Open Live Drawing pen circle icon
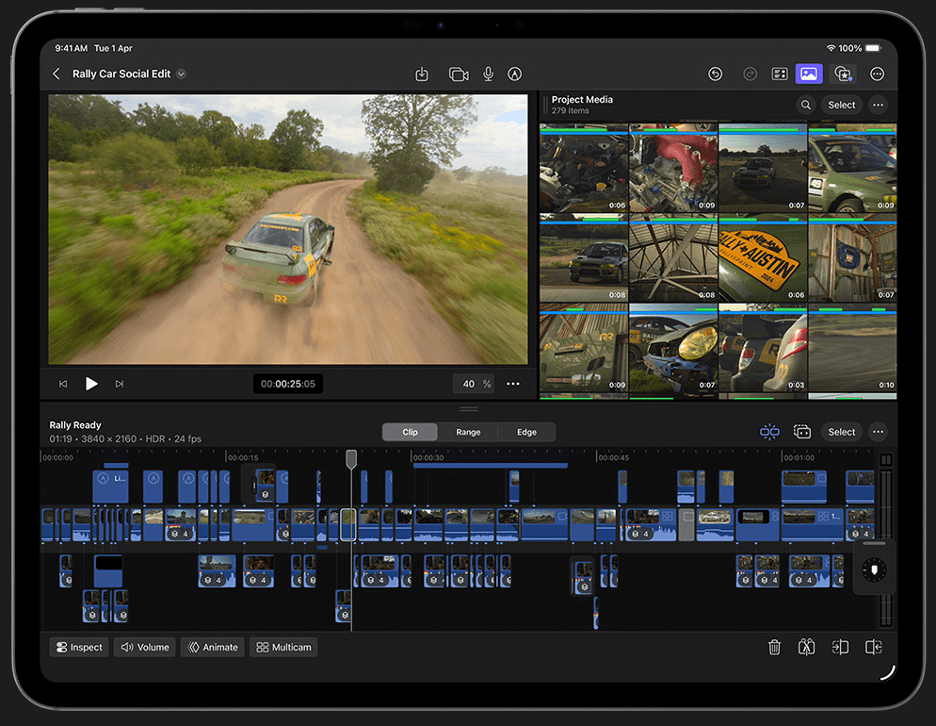This screenshot has width=936, height=726. (x=515, y=74)
